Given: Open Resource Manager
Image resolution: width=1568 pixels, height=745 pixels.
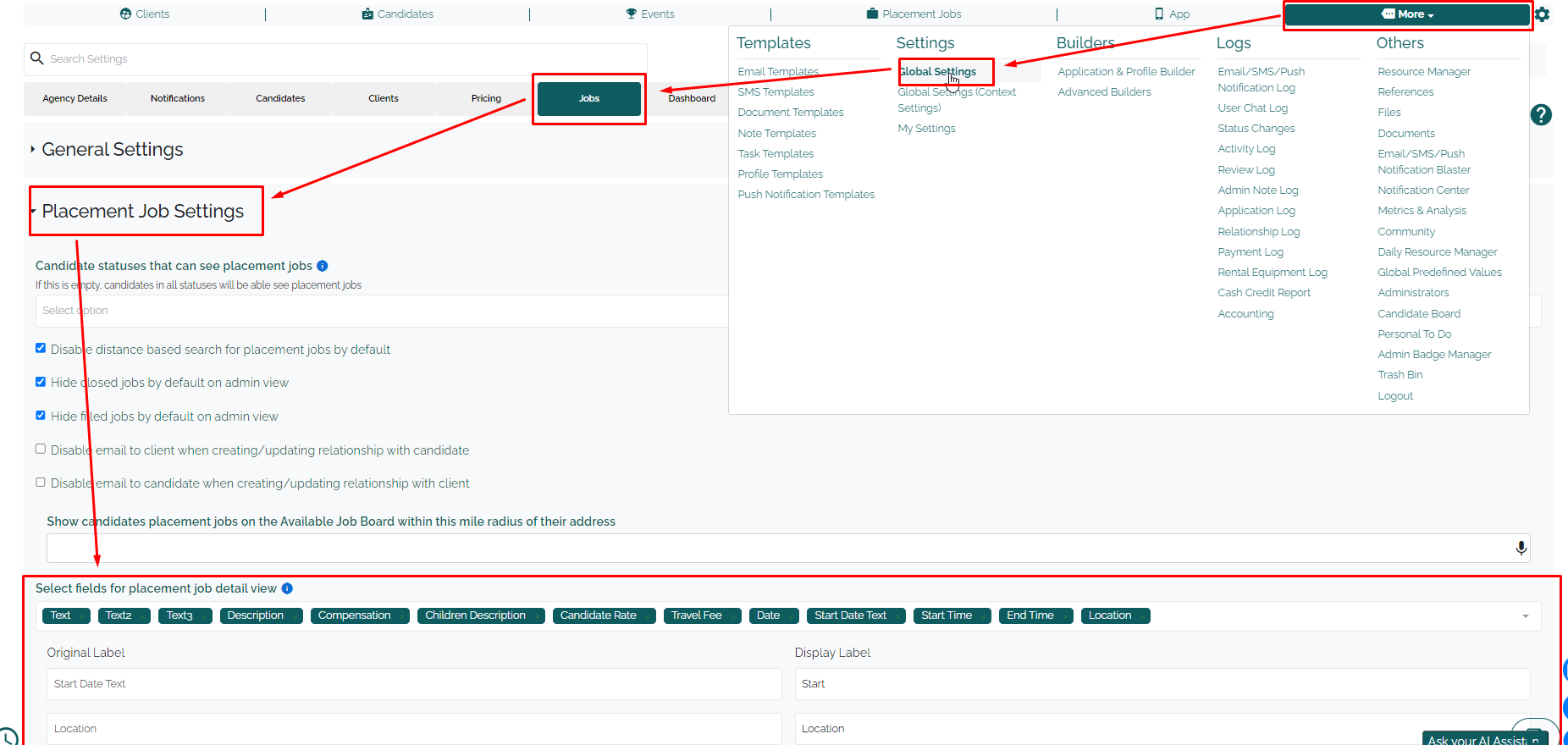Looking at the screenshot, I should pos(1424,72).
